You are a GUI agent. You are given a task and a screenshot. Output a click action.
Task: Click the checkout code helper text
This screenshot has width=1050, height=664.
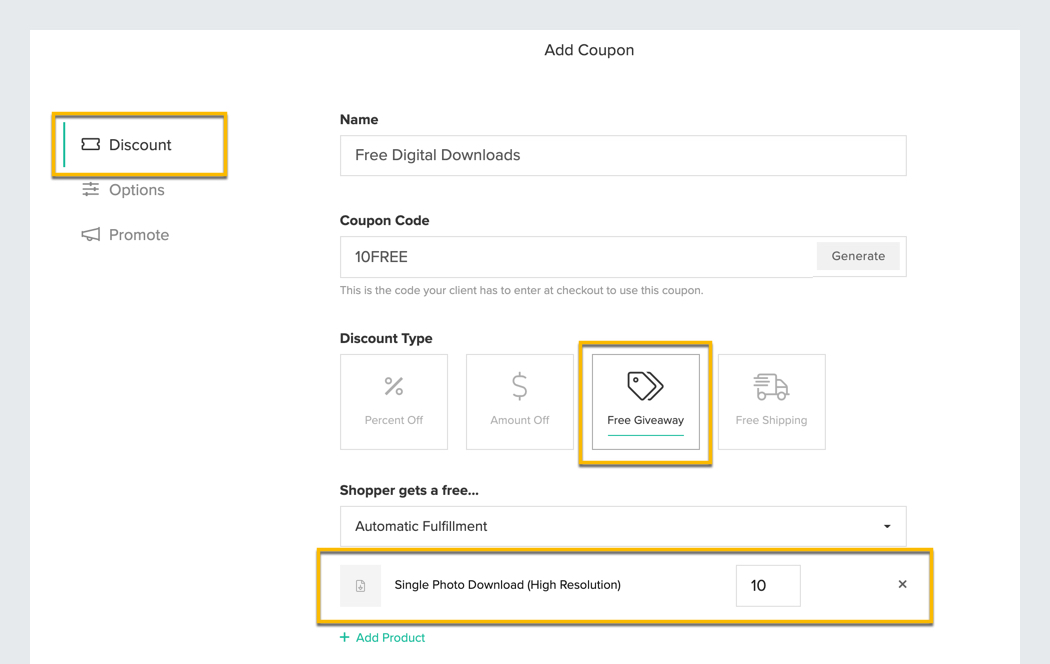click(522, 290)
